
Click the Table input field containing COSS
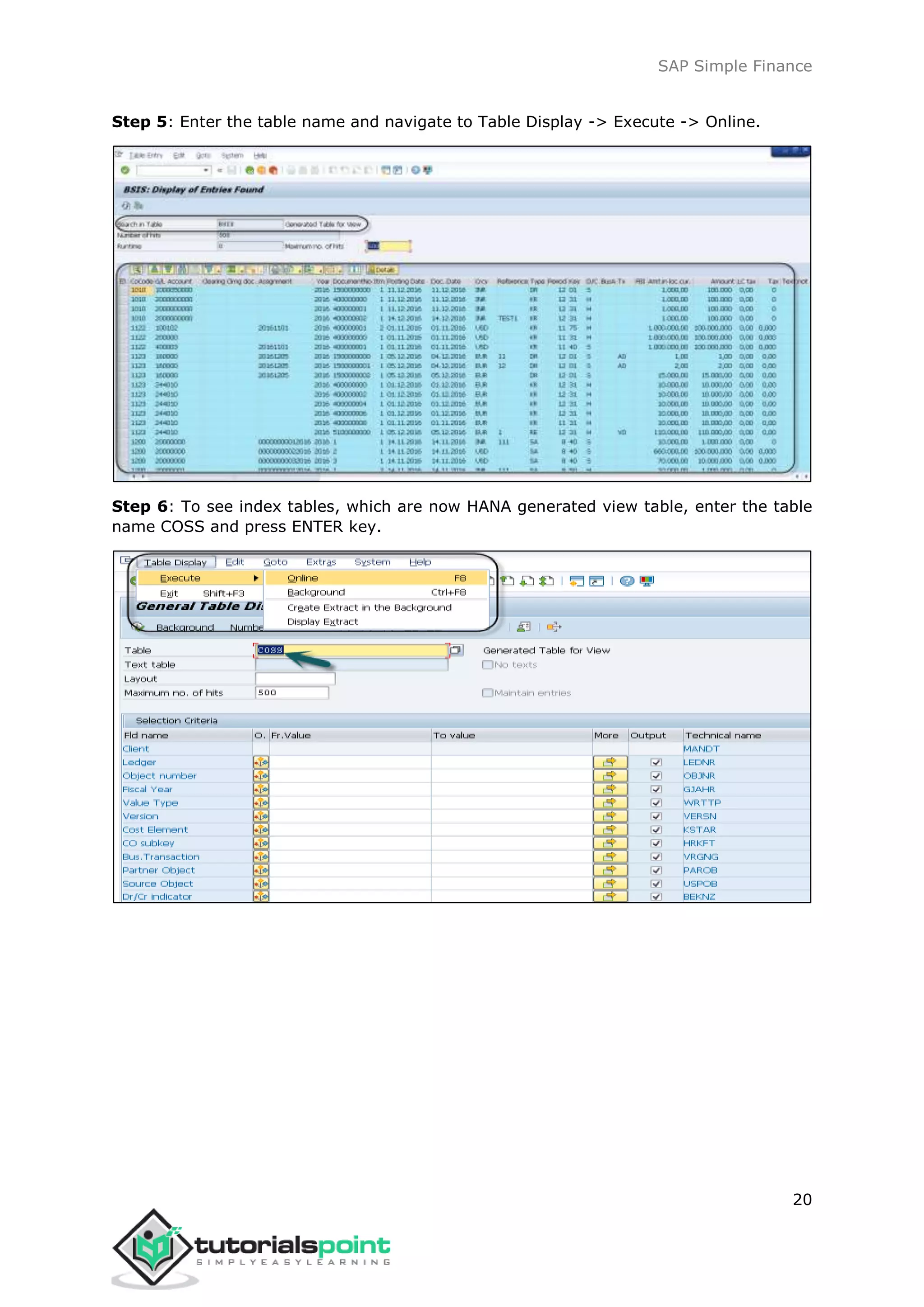coord(351,650)
